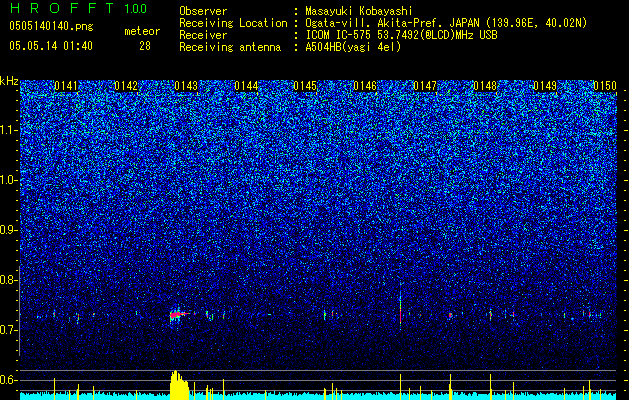Click observer name Masayuki Kobayashi
Screen dimensions: 629x400
click(x=359, y=11)
